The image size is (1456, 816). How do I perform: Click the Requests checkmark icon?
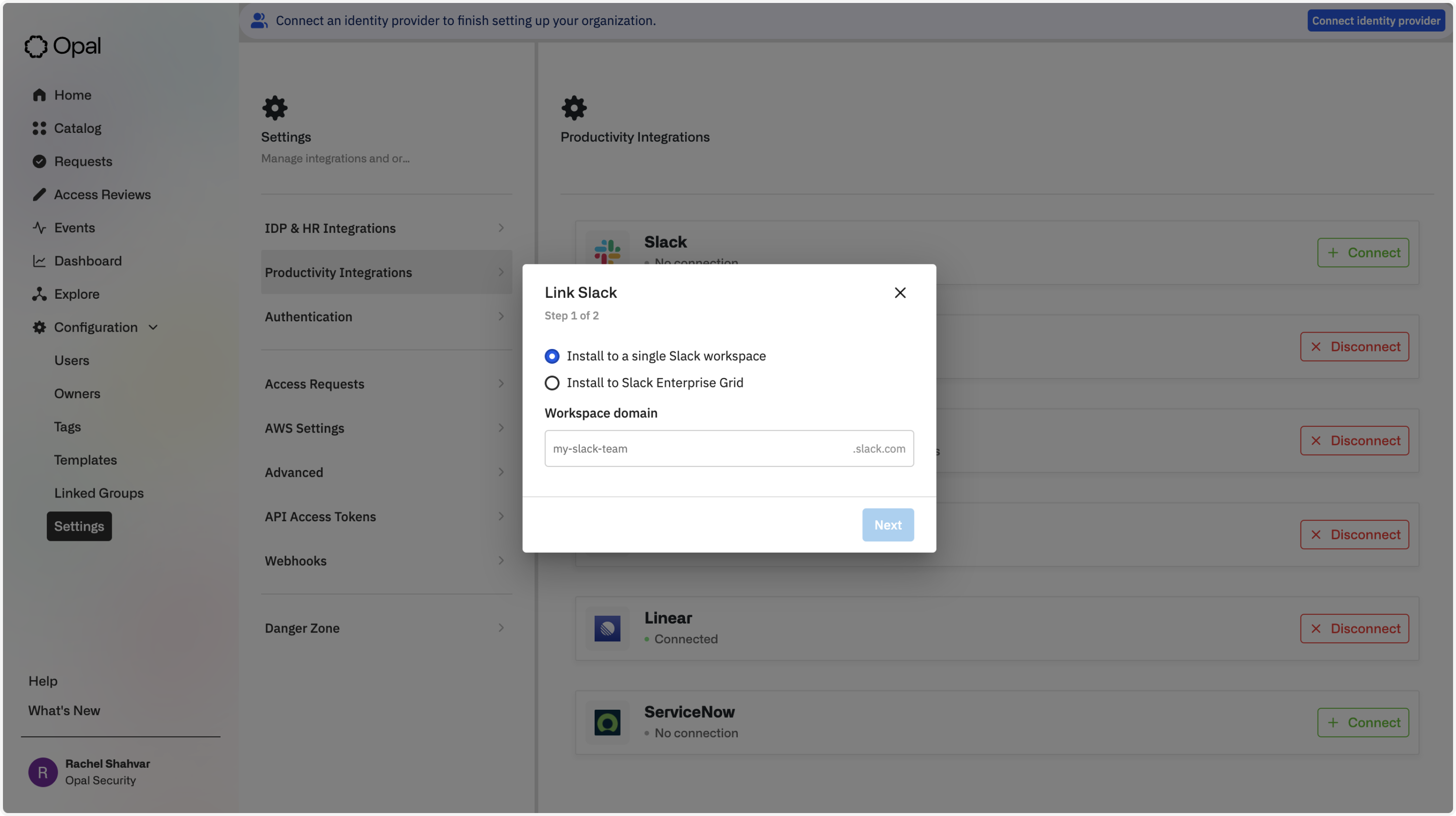pos(39,161)
